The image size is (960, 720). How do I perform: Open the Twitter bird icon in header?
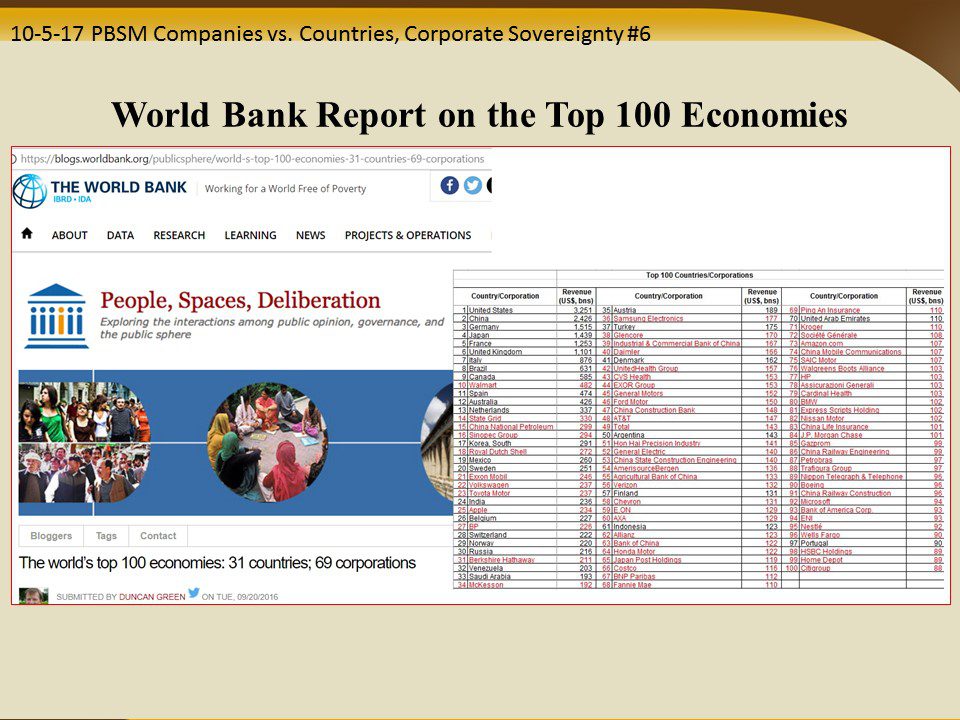pyautogui.click(x=473, y=185)
